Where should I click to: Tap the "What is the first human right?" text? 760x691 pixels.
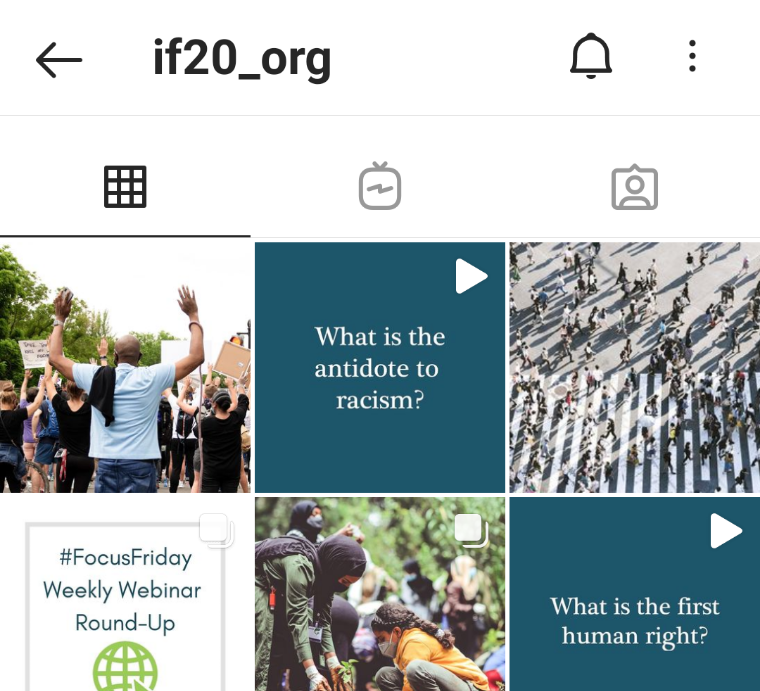(635, 621)
